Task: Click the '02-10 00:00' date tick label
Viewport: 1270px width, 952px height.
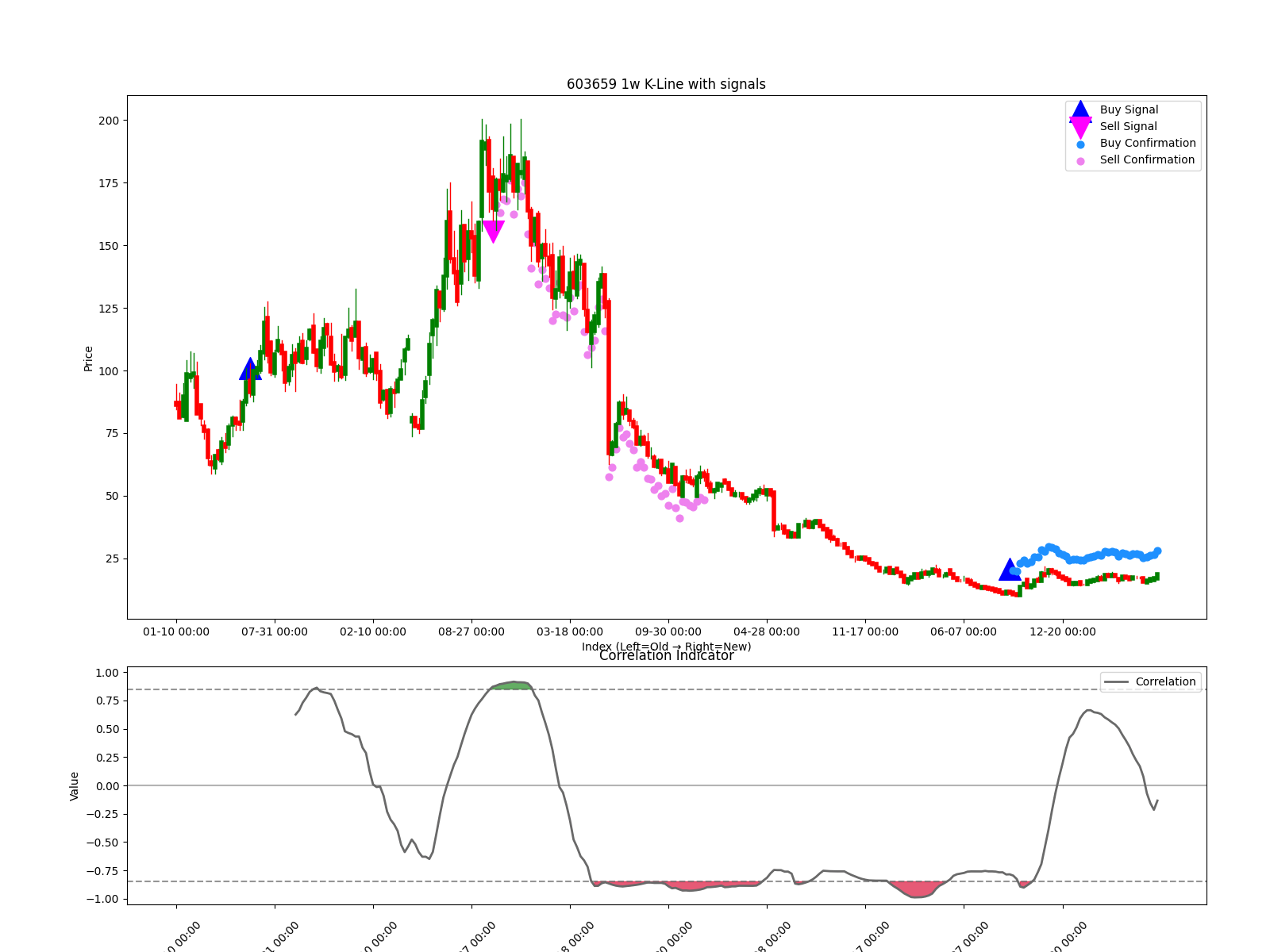Action: (373, 631)
